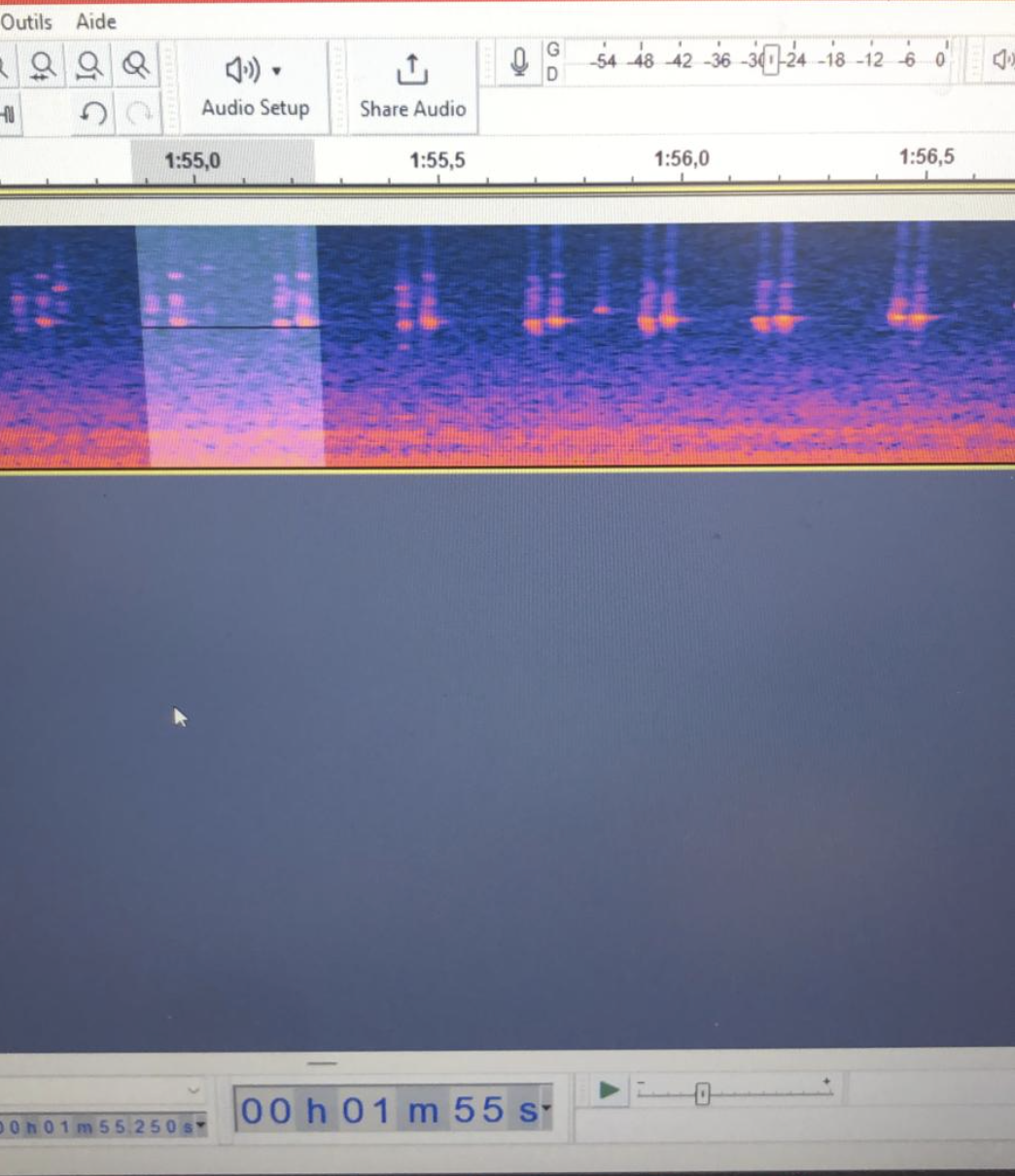Click the Redo arrow icon
The height and width of the screenshot is (1176, 1015).
tap(139, 114)
